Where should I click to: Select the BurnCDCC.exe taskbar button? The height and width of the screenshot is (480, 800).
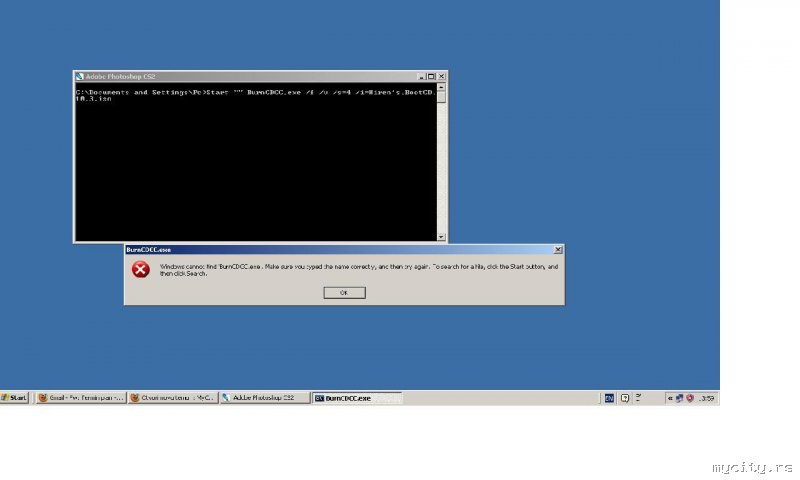(x=357, y=398)
